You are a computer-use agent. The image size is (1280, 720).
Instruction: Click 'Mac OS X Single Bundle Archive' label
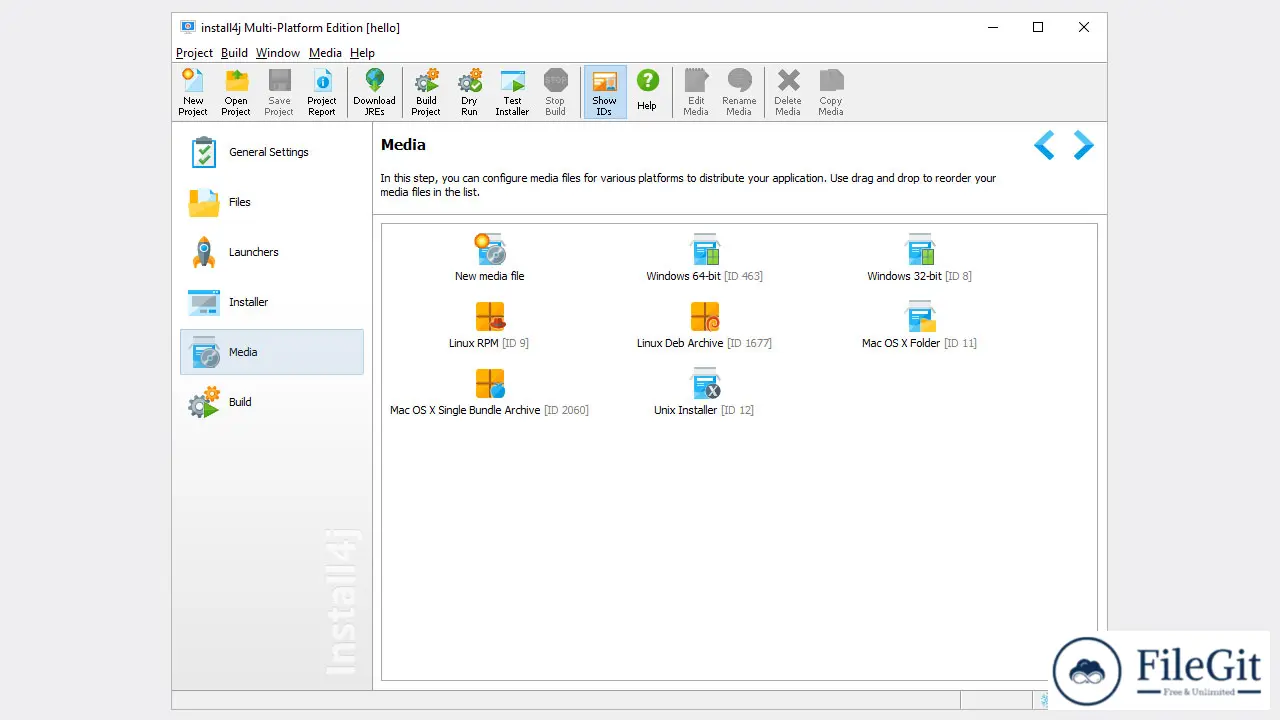(x=465, y=410)
